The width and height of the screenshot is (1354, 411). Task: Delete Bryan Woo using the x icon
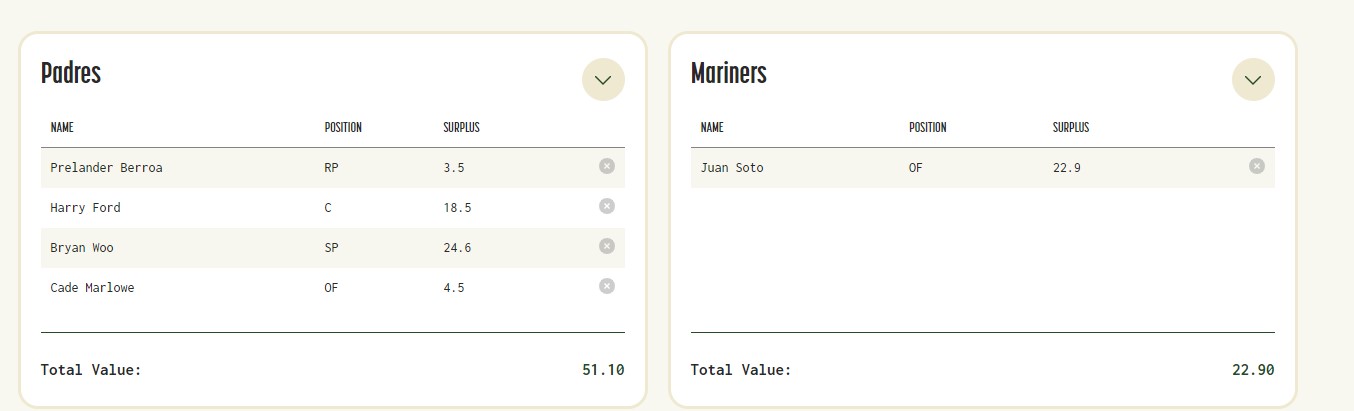pyautogui.click(x=606, y=246)
